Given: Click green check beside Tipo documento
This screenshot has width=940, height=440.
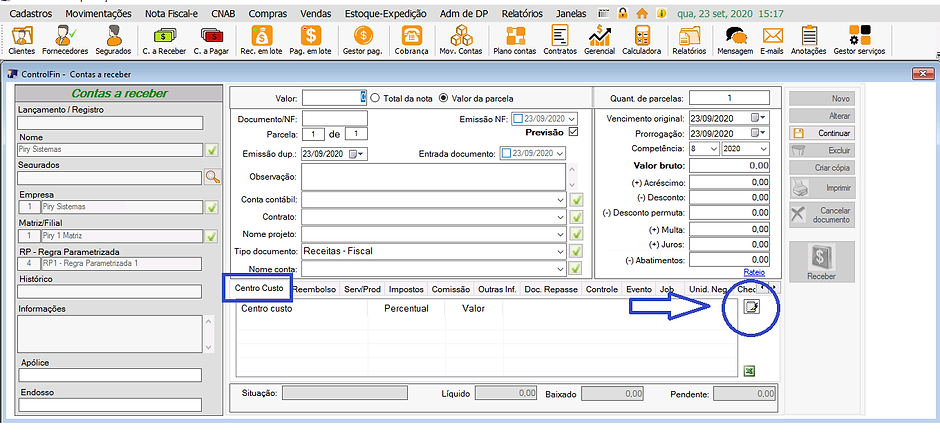Looking at the screenshot, I should pos(577,251).
